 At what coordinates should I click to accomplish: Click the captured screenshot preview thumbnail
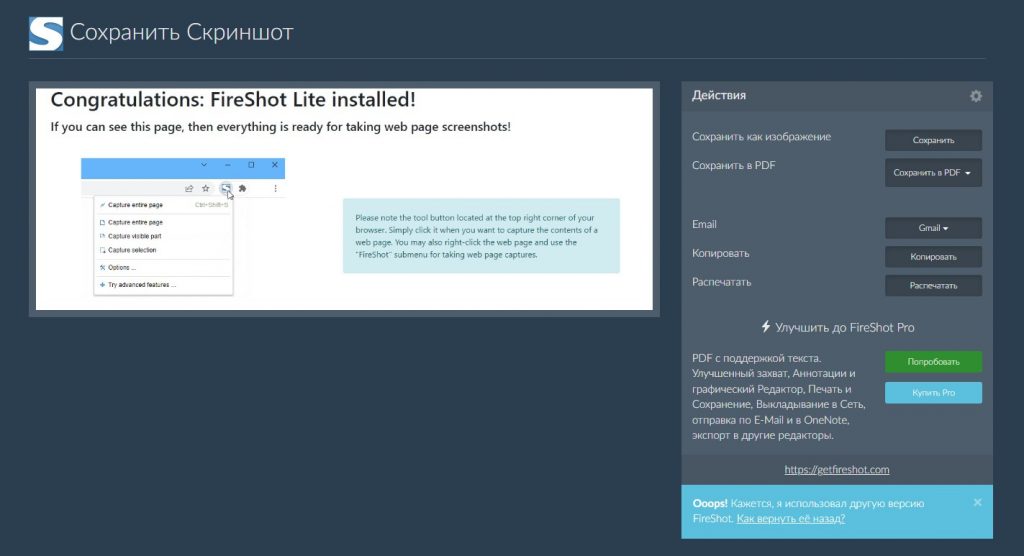(x=344, y=199)
